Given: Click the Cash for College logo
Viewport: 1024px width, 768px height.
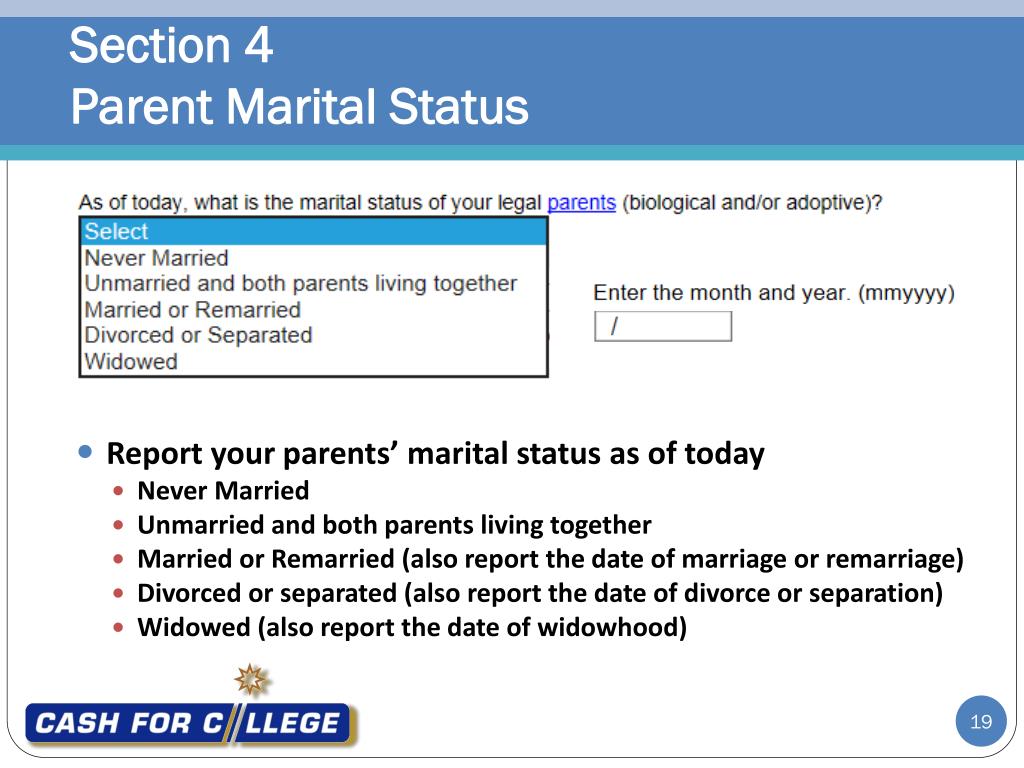Looking at the screenshot, I should (191, 723).
